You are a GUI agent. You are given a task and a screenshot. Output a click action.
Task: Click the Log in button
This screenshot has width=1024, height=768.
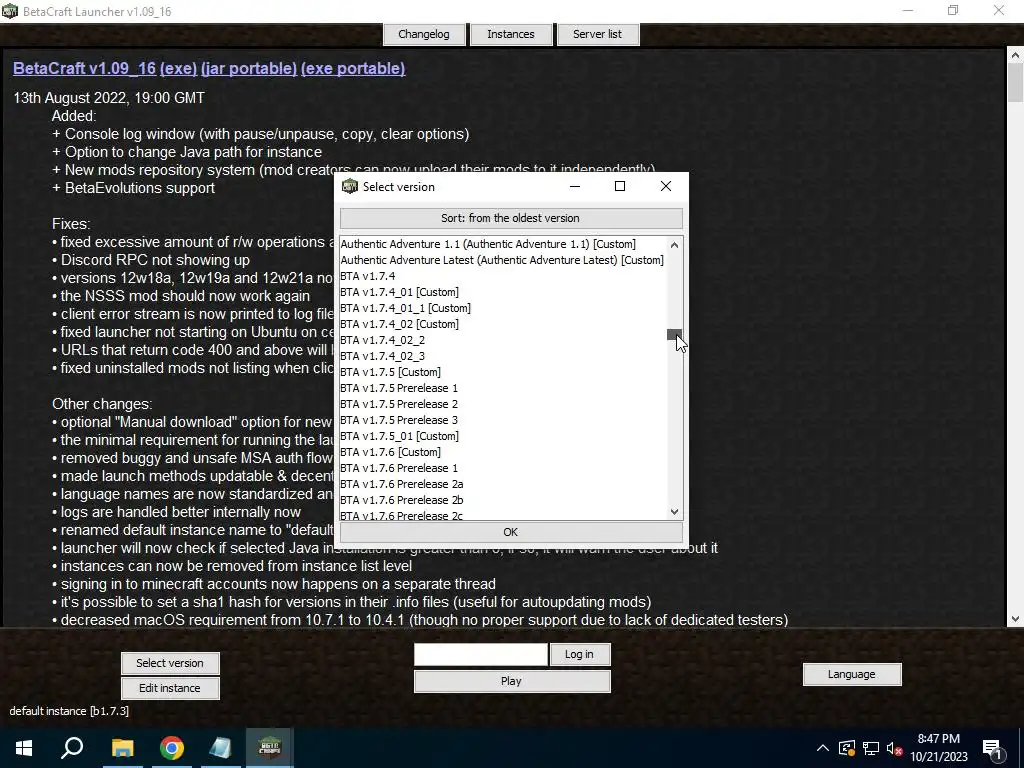(x=579, y=654)
